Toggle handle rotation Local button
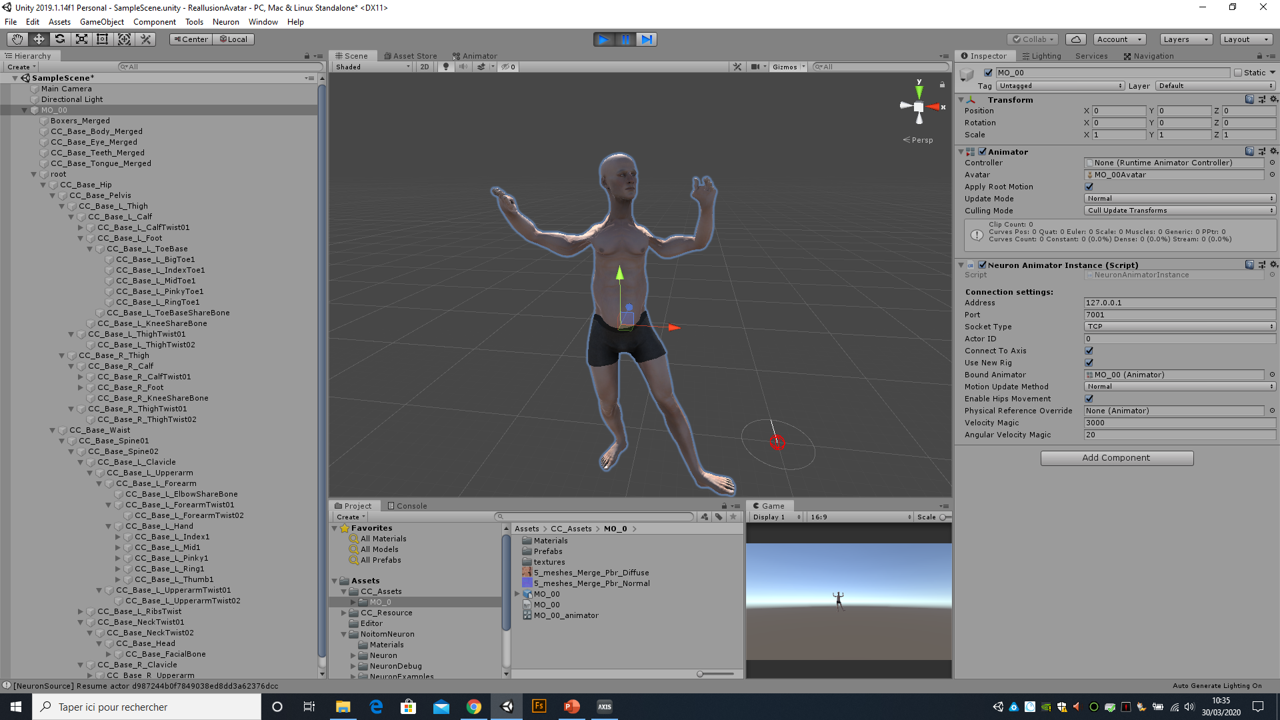This screenshot has width=1280, height=720. pyautogui.click(x=232, y=39)
